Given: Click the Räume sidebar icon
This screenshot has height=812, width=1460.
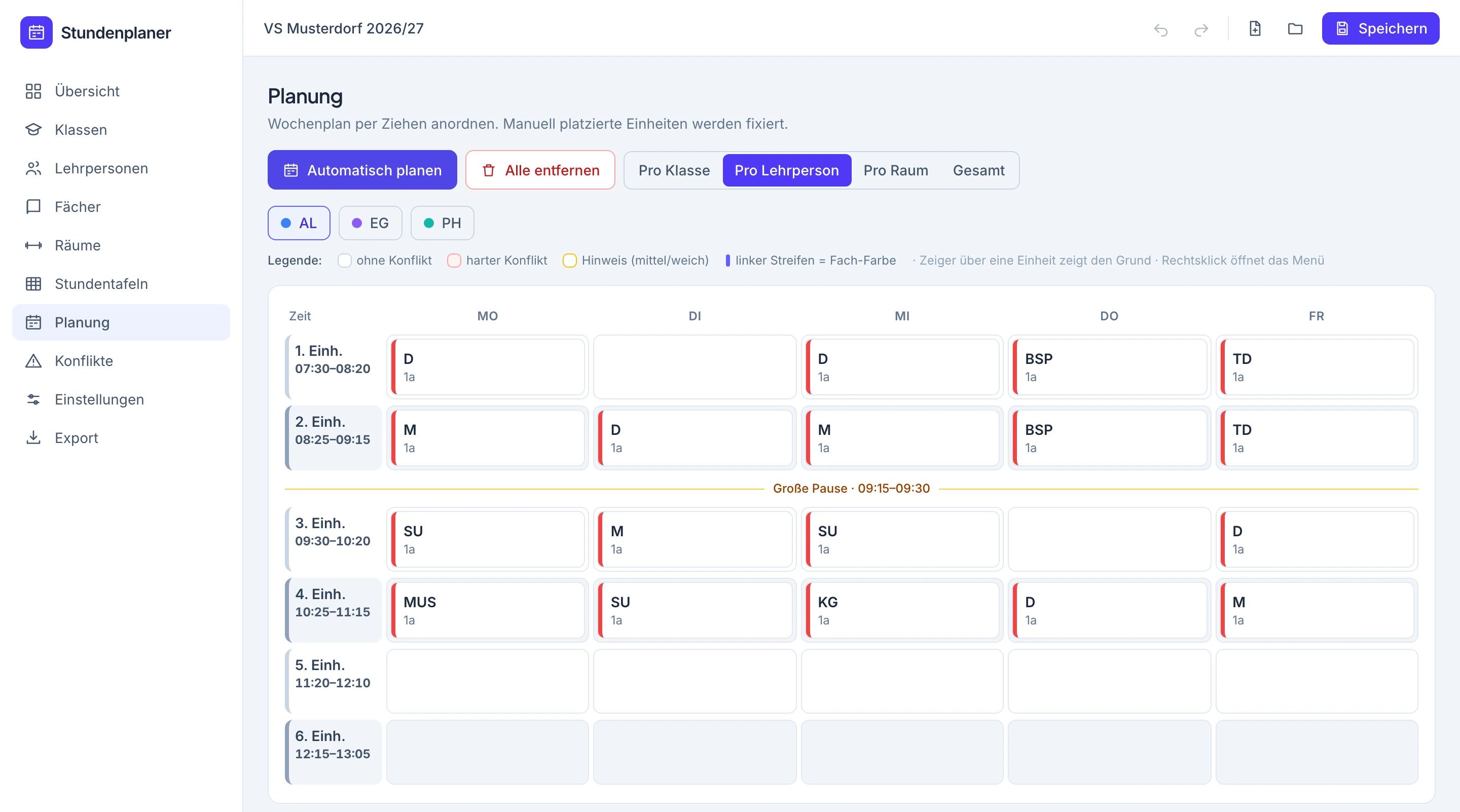Looking at the screenshot, I should (33, 245).
